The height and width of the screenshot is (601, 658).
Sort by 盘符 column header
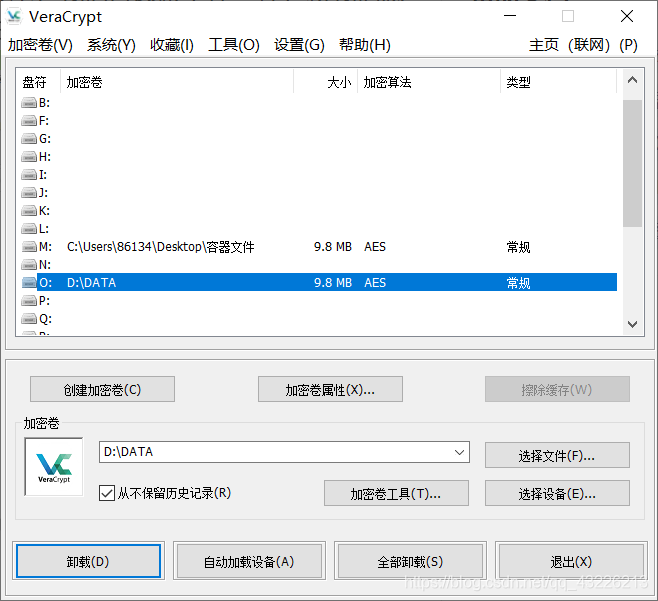pos(39,82)
